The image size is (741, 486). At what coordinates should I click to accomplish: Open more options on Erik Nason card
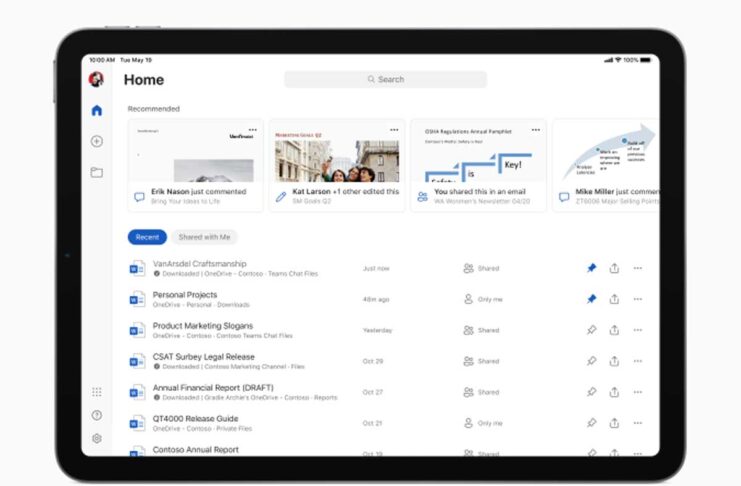[253, 130]
